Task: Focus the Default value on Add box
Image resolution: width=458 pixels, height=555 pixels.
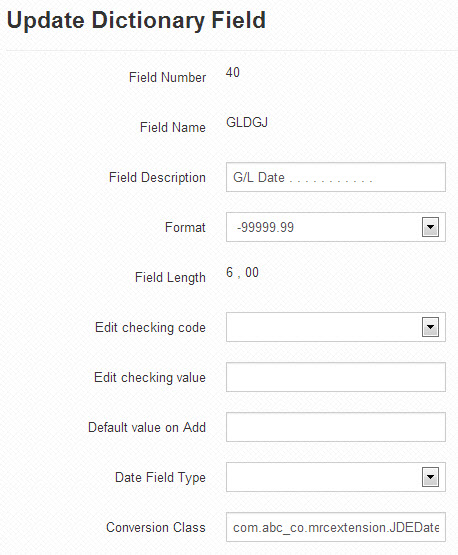Action: click(336, 427)
